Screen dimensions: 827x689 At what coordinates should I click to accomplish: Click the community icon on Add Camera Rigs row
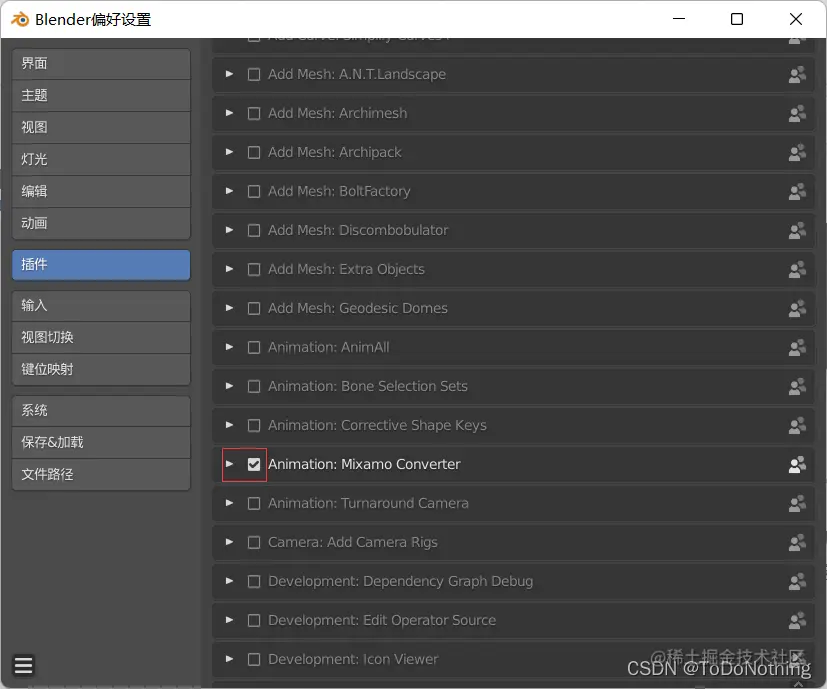point(797,543)
